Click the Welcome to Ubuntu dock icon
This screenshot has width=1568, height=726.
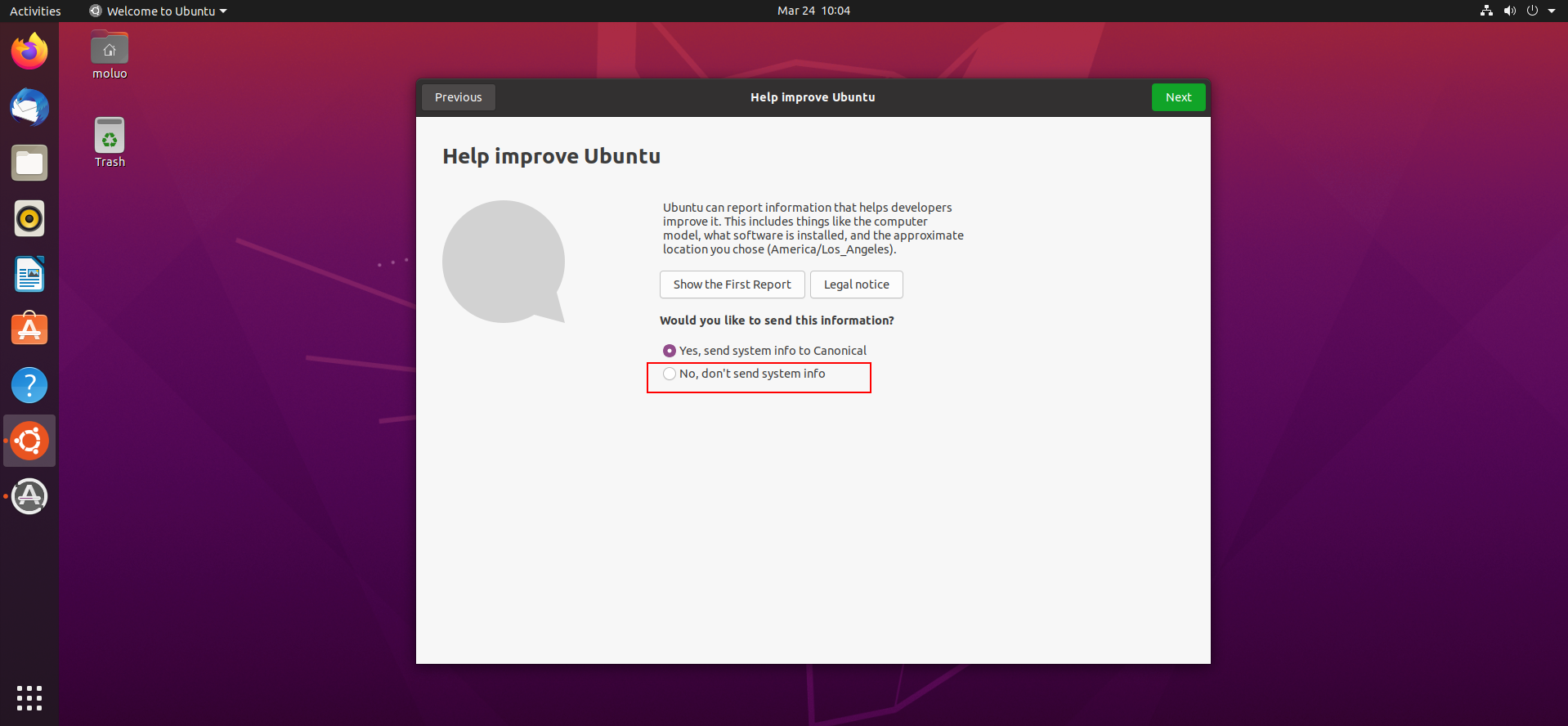pyautogui.click(x=29, y=441)
